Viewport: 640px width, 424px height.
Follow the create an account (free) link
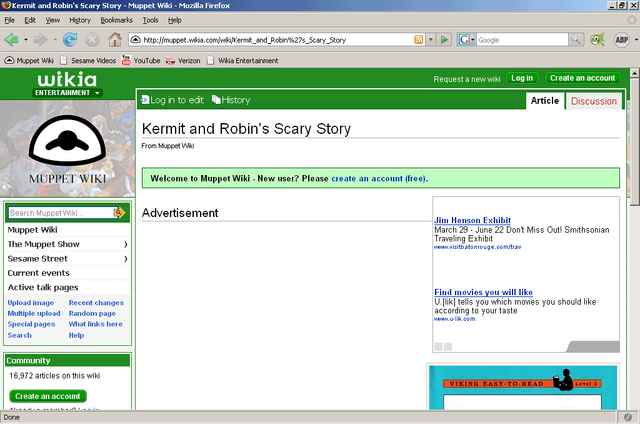coord(380,179)
